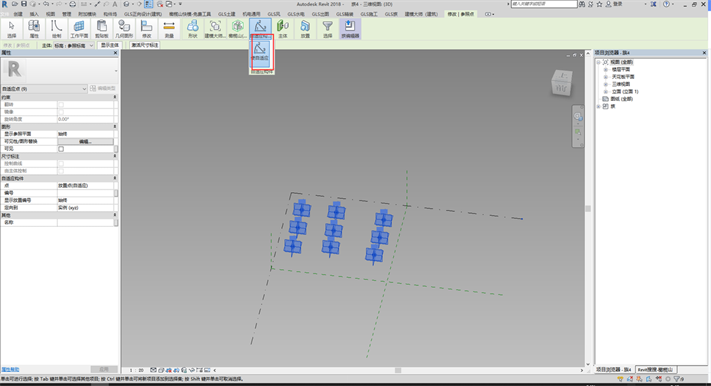Screen dimensions: 711x386
Task: Click the 应用 apply button
Action: [x=104, y=370]
